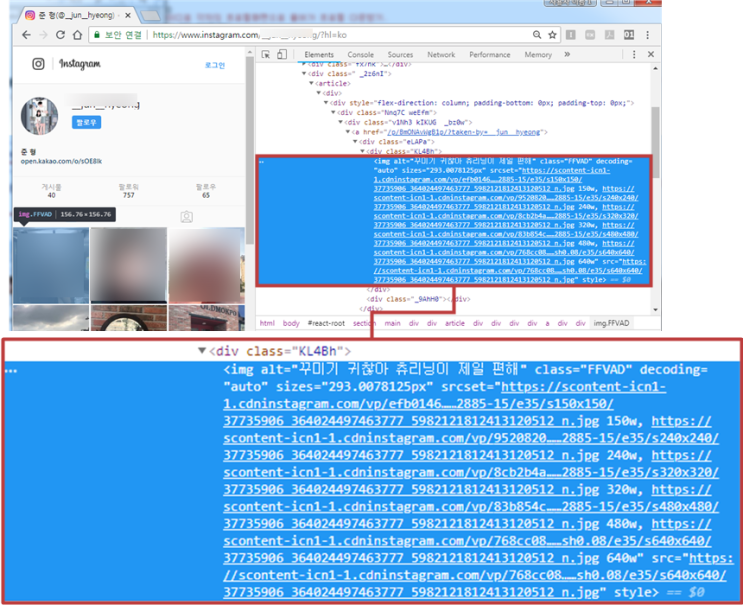743x605 pixels.
Task: Switch to the Elements tab
Action: (319, 54)
